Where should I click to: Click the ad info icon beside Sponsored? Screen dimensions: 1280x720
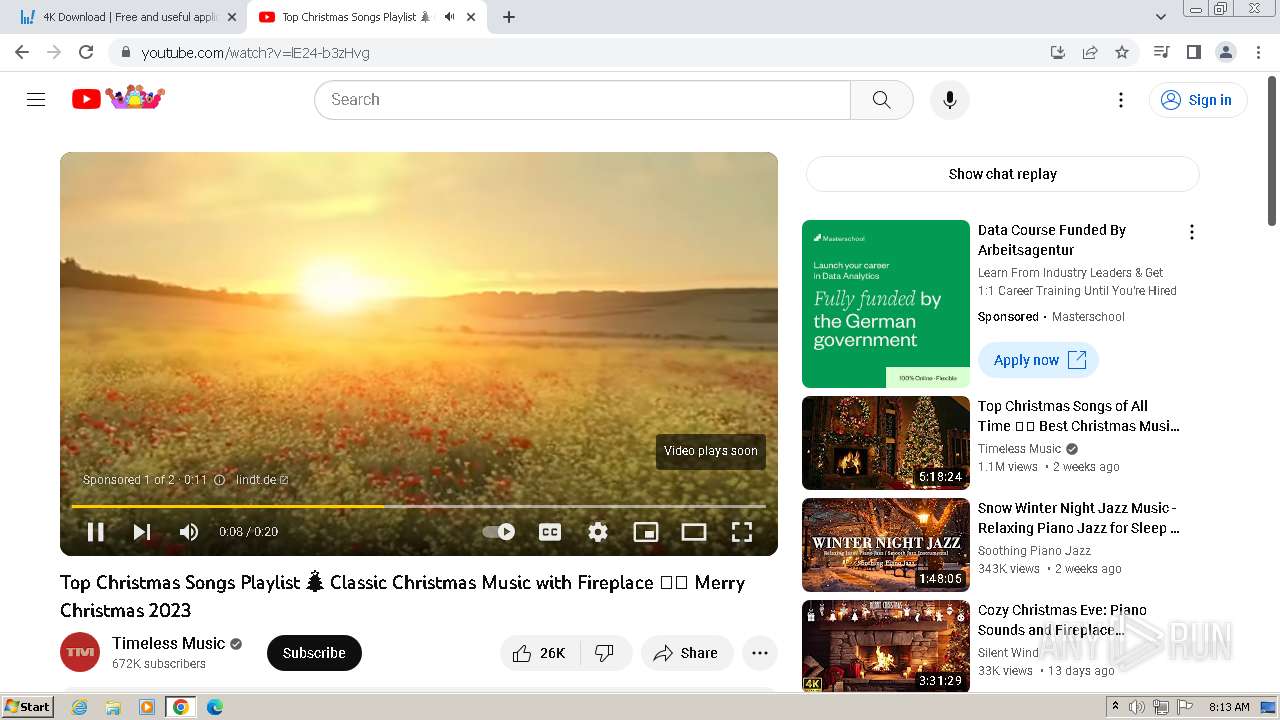coord(219,480)
